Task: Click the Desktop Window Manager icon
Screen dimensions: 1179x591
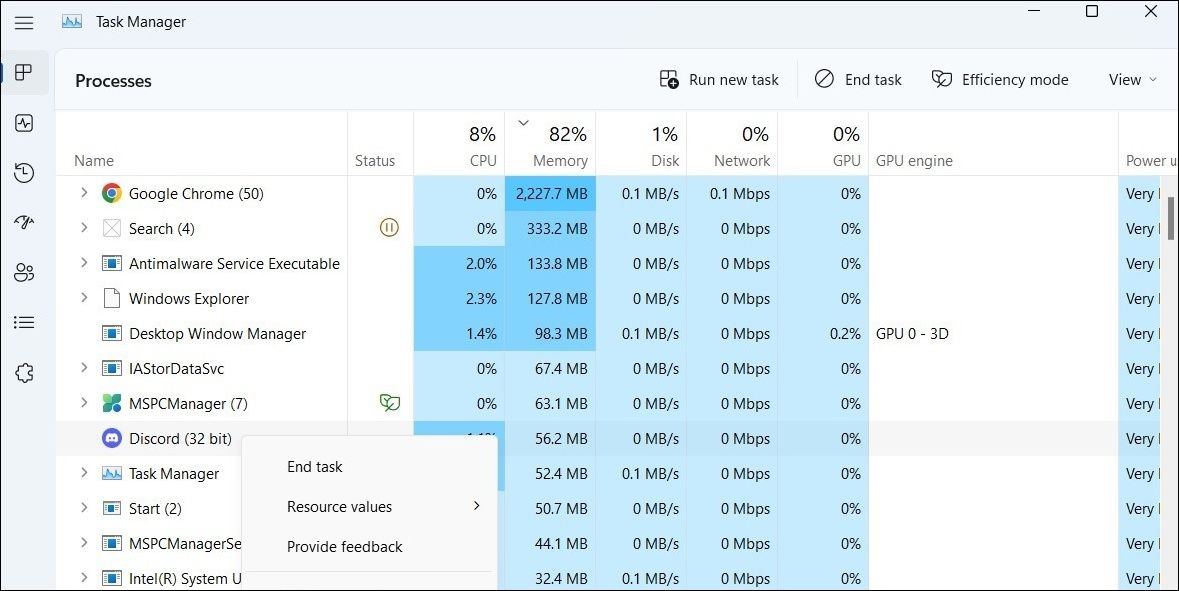Action: click(112, 333)
